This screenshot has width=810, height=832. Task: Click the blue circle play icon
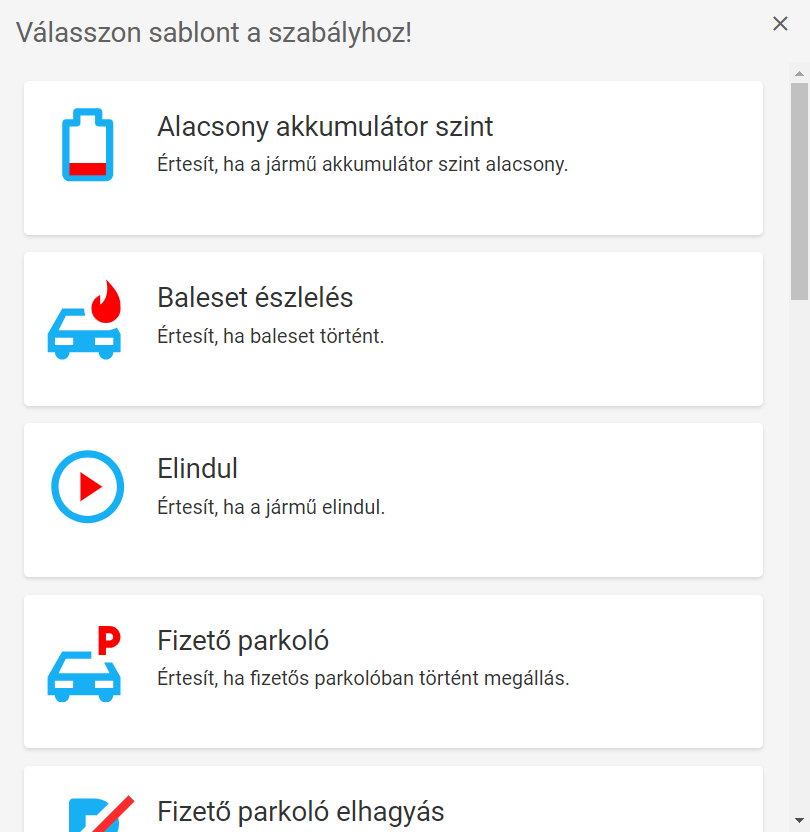coord(87,487)
